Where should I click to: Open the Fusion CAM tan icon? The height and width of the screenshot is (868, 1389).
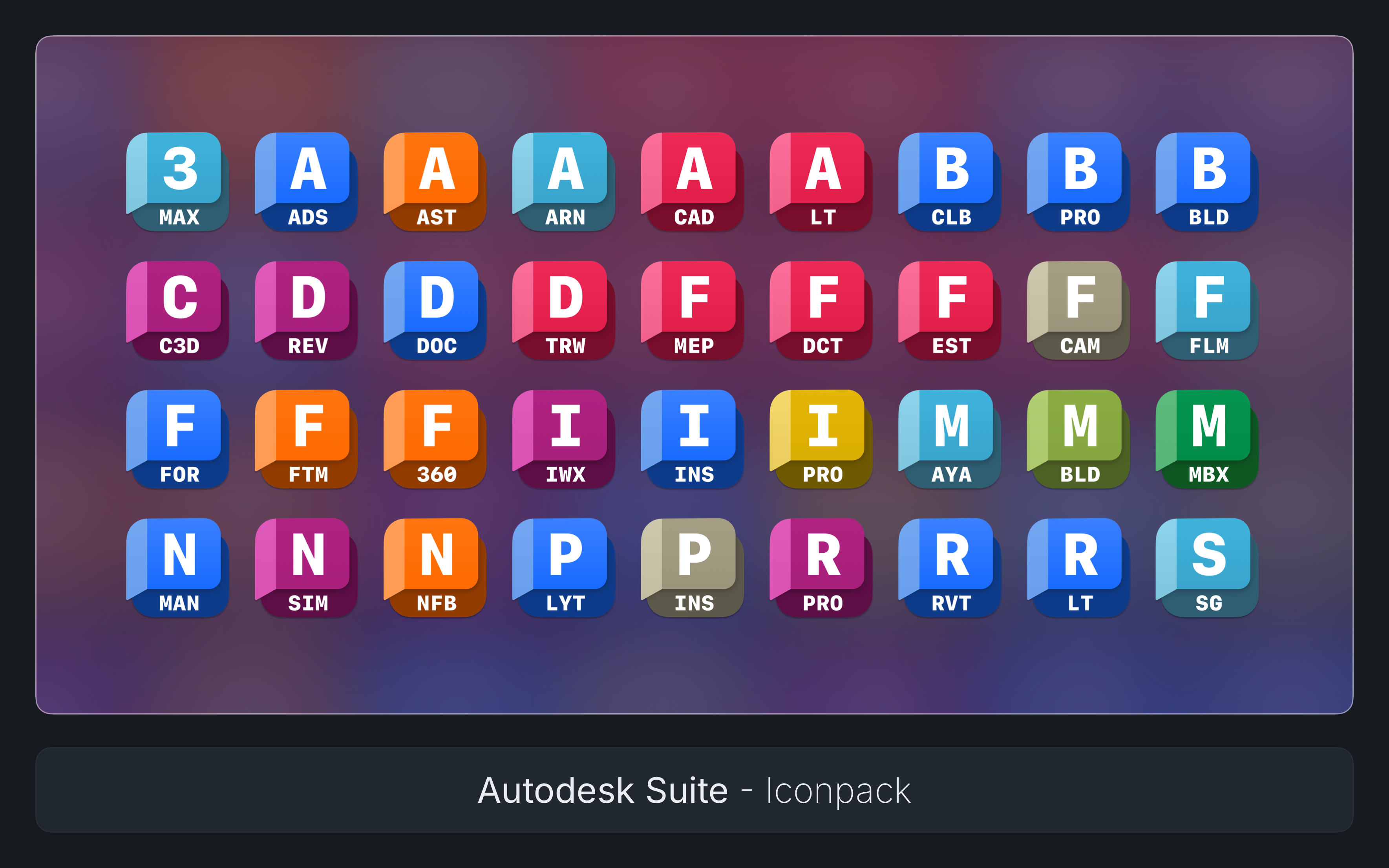[1078, 310]
